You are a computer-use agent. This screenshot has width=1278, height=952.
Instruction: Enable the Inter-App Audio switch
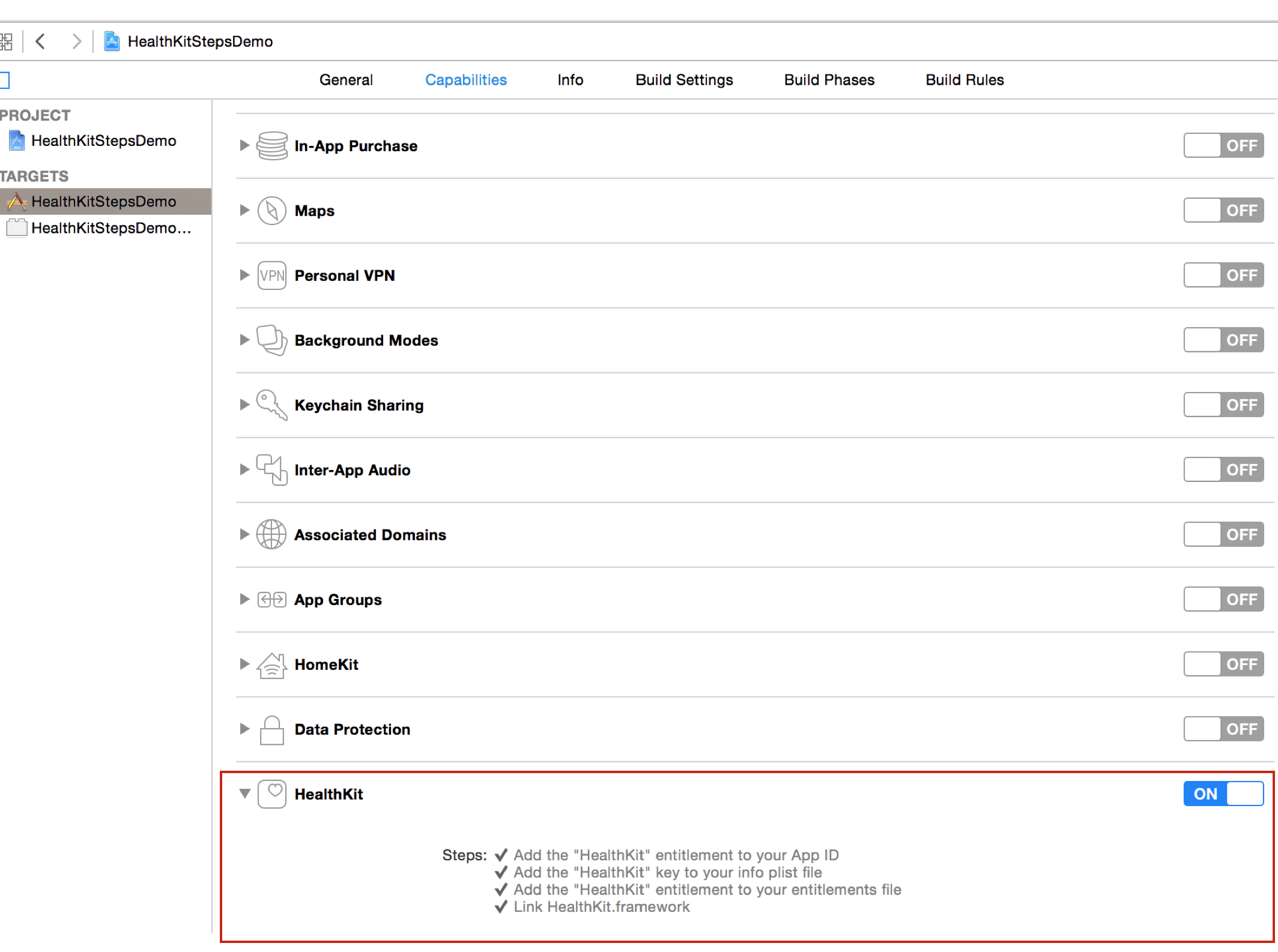click(1223, 469)
